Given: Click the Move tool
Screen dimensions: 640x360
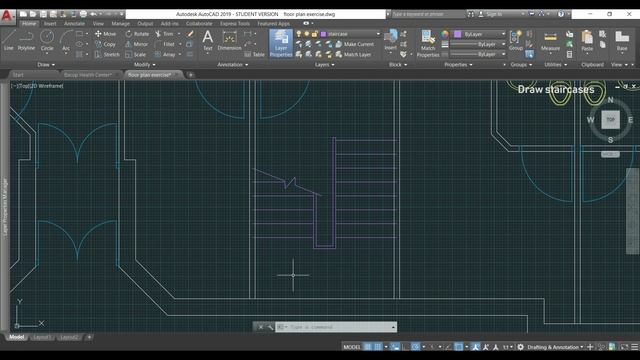Looking at the screenshot, I should click(105, 34).
